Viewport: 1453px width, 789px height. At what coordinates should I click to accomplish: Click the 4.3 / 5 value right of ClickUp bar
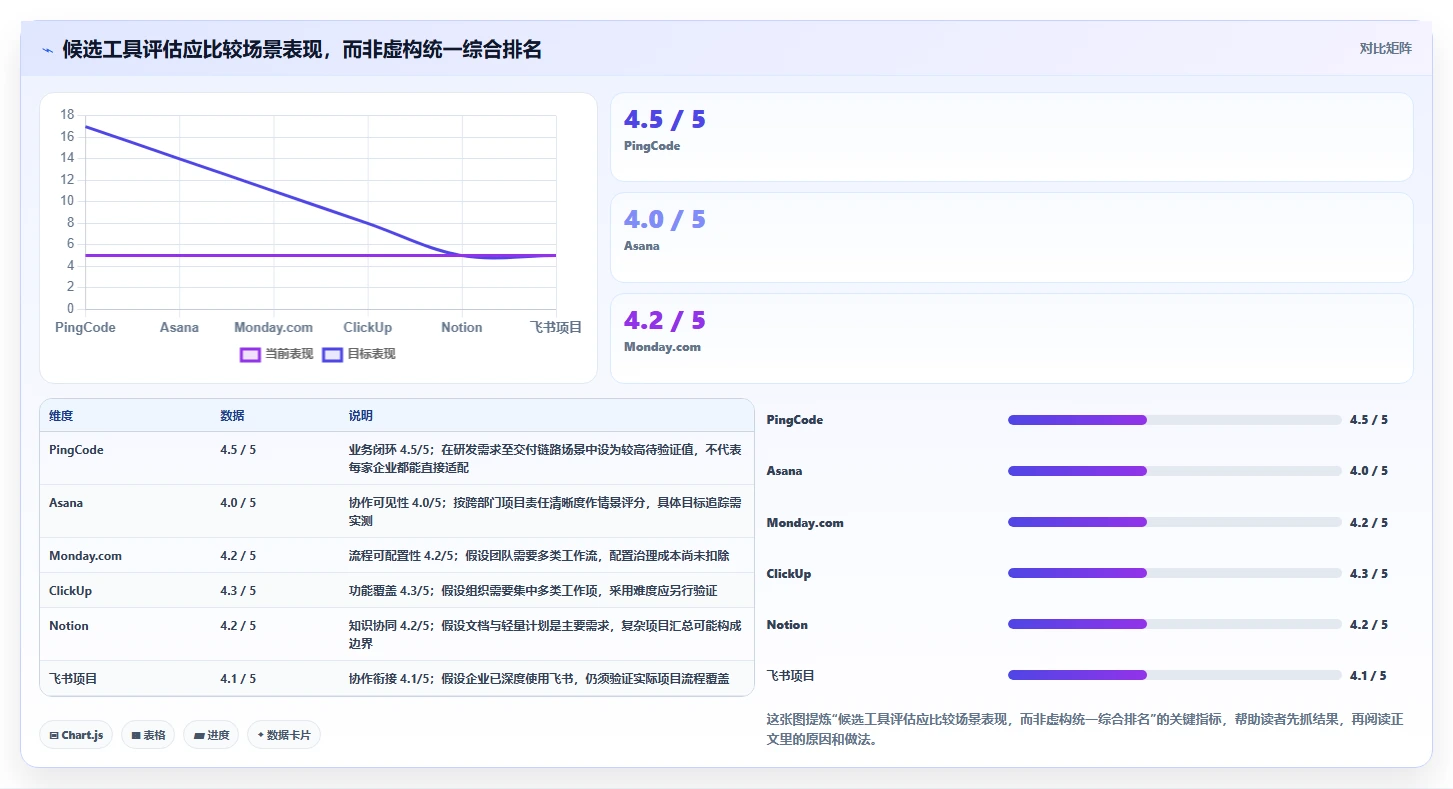click(1368, 574)
